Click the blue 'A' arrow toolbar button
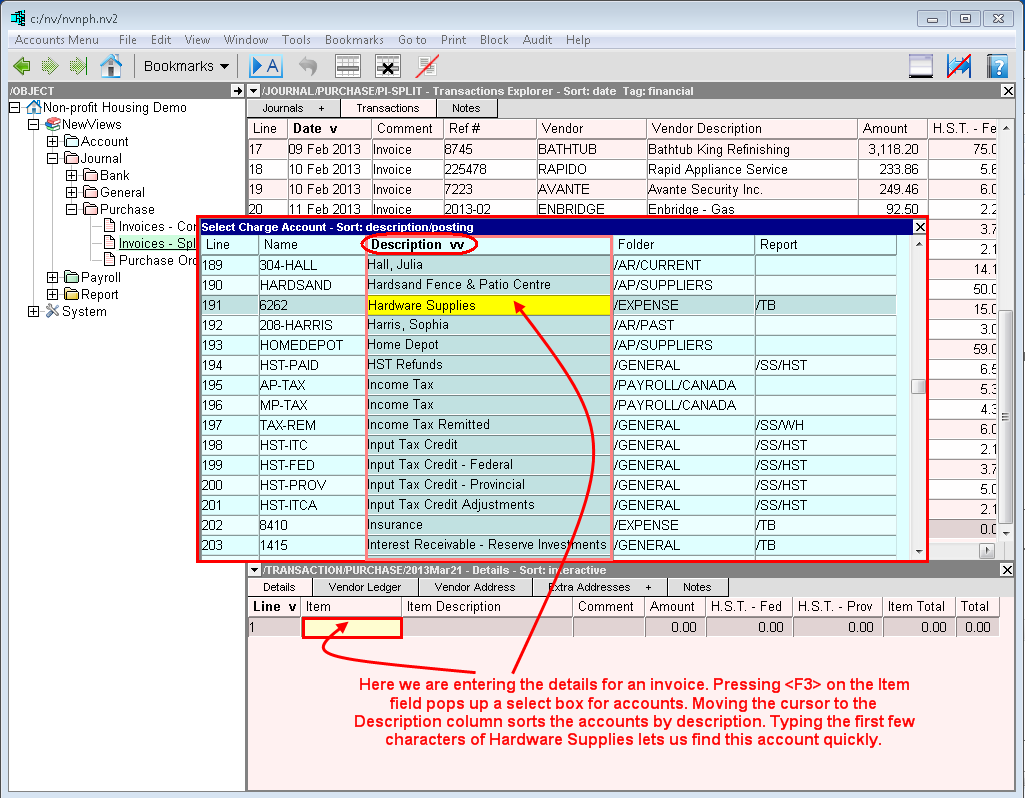Screen dimensions: 1025x802 point(266,67)
